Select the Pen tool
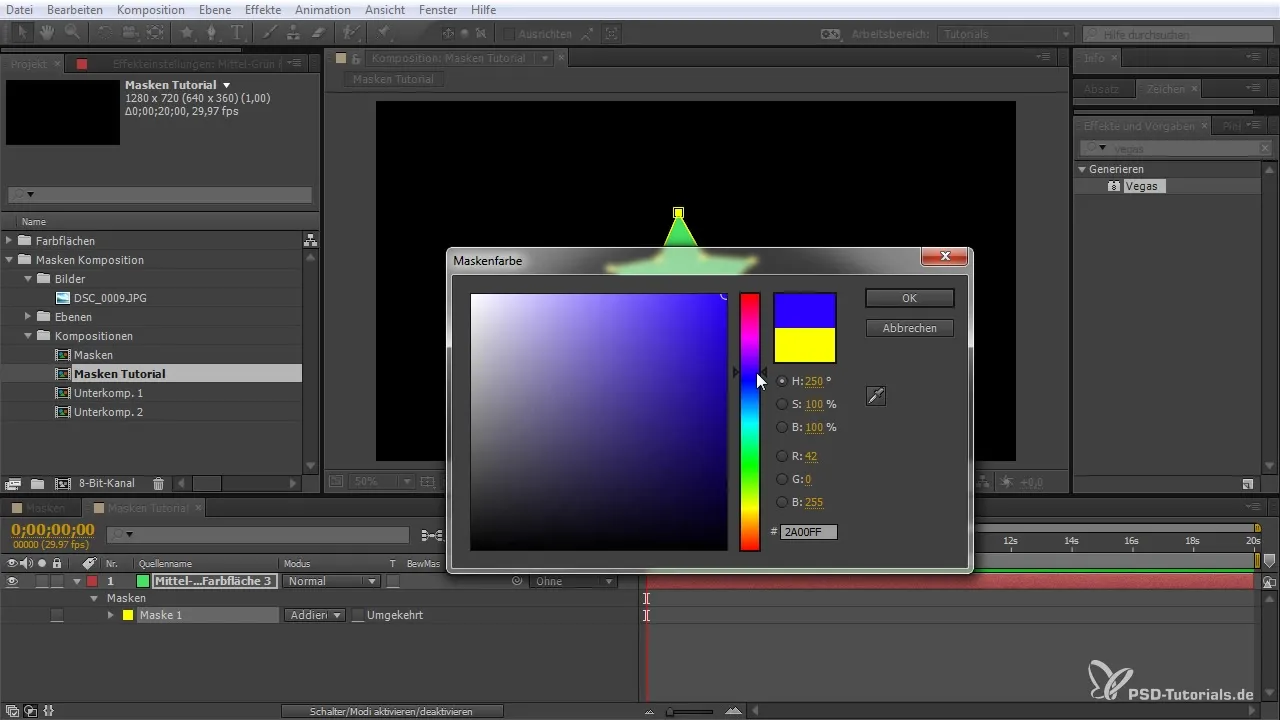Screen dimensions: 1280x720 point(212,32)
